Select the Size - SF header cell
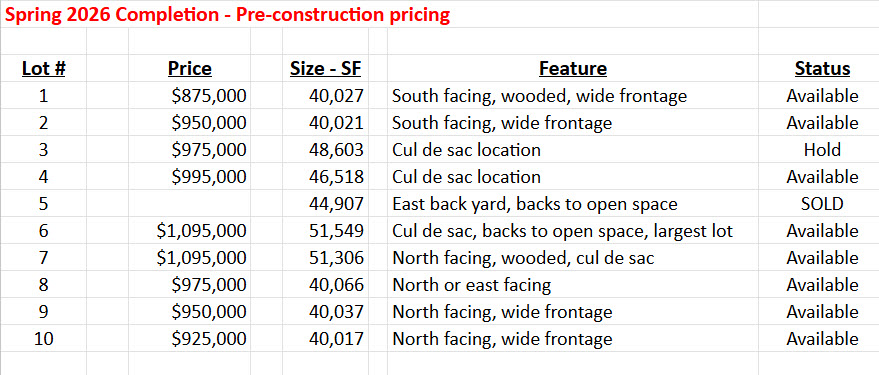This screenshot has width=879, height=375. coord(326,69)
